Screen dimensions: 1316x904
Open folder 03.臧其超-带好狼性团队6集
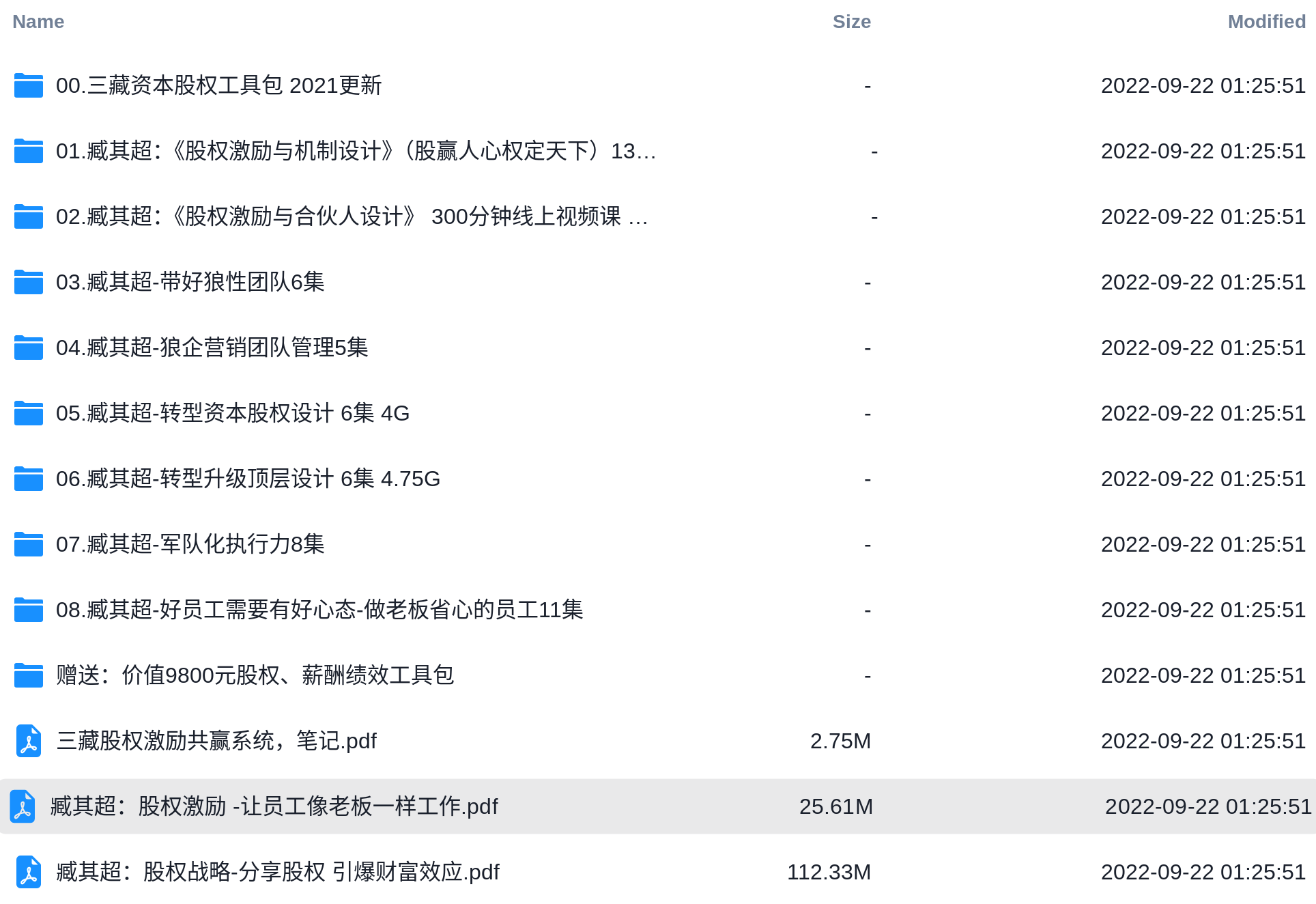[190, 282]
